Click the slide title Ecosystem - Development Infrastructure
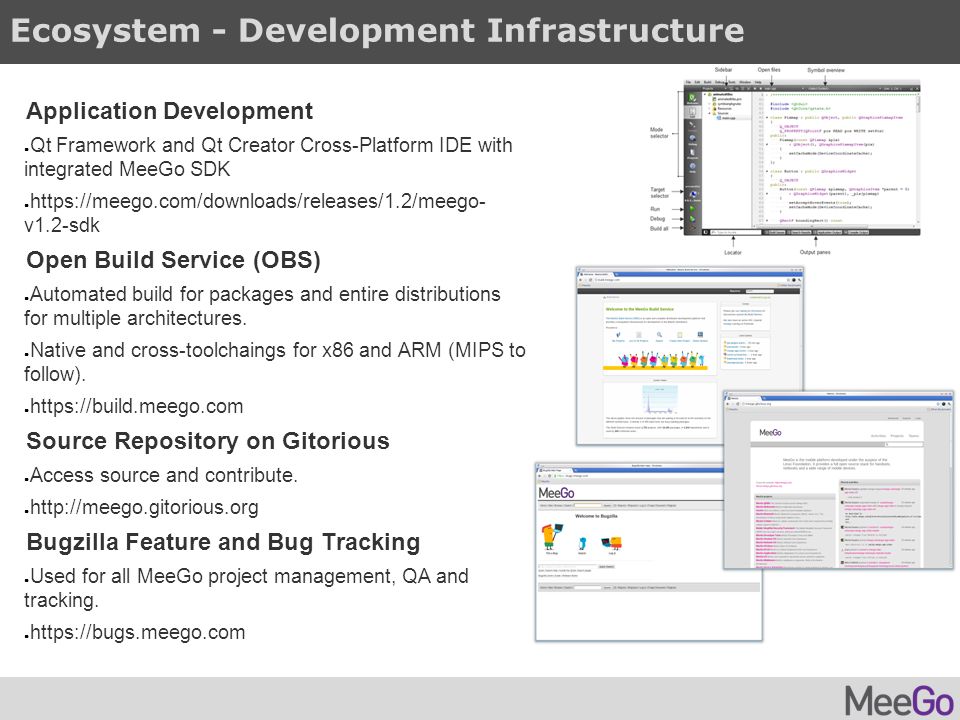Viewport: 960px width, 720px height. pyautogui.click(x=377, y=31)
